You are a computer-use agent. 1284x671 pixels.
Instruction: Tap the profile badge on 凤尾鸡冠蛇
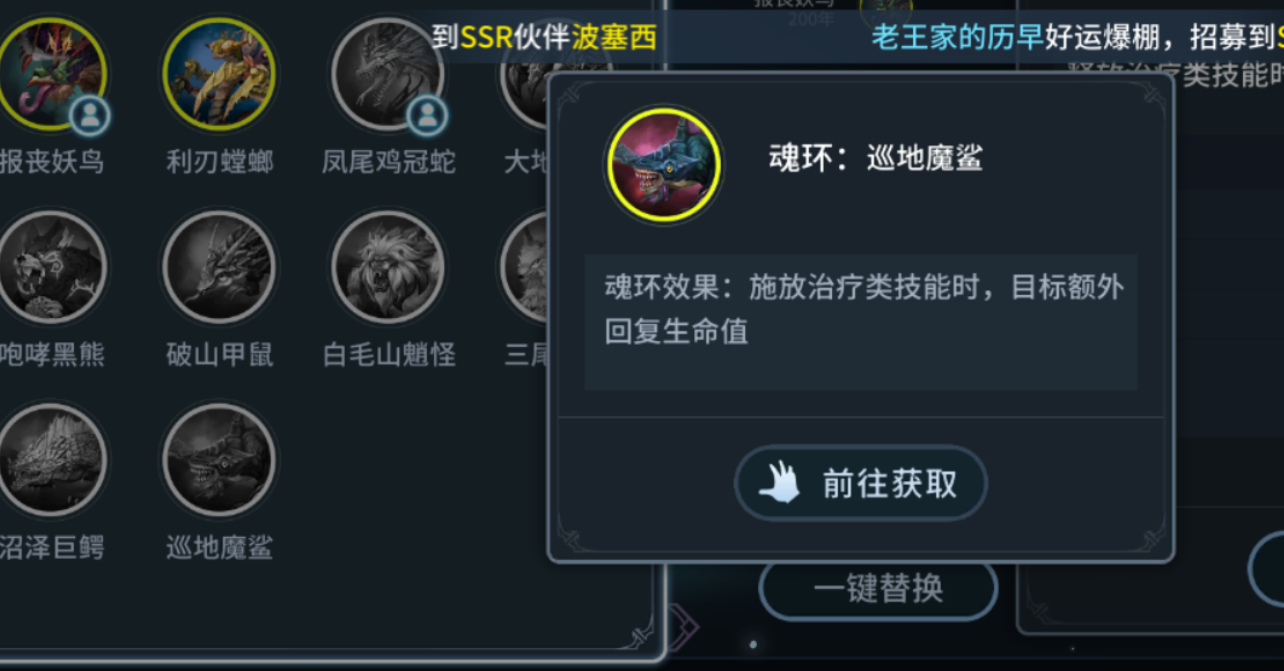tap(427, 116)
